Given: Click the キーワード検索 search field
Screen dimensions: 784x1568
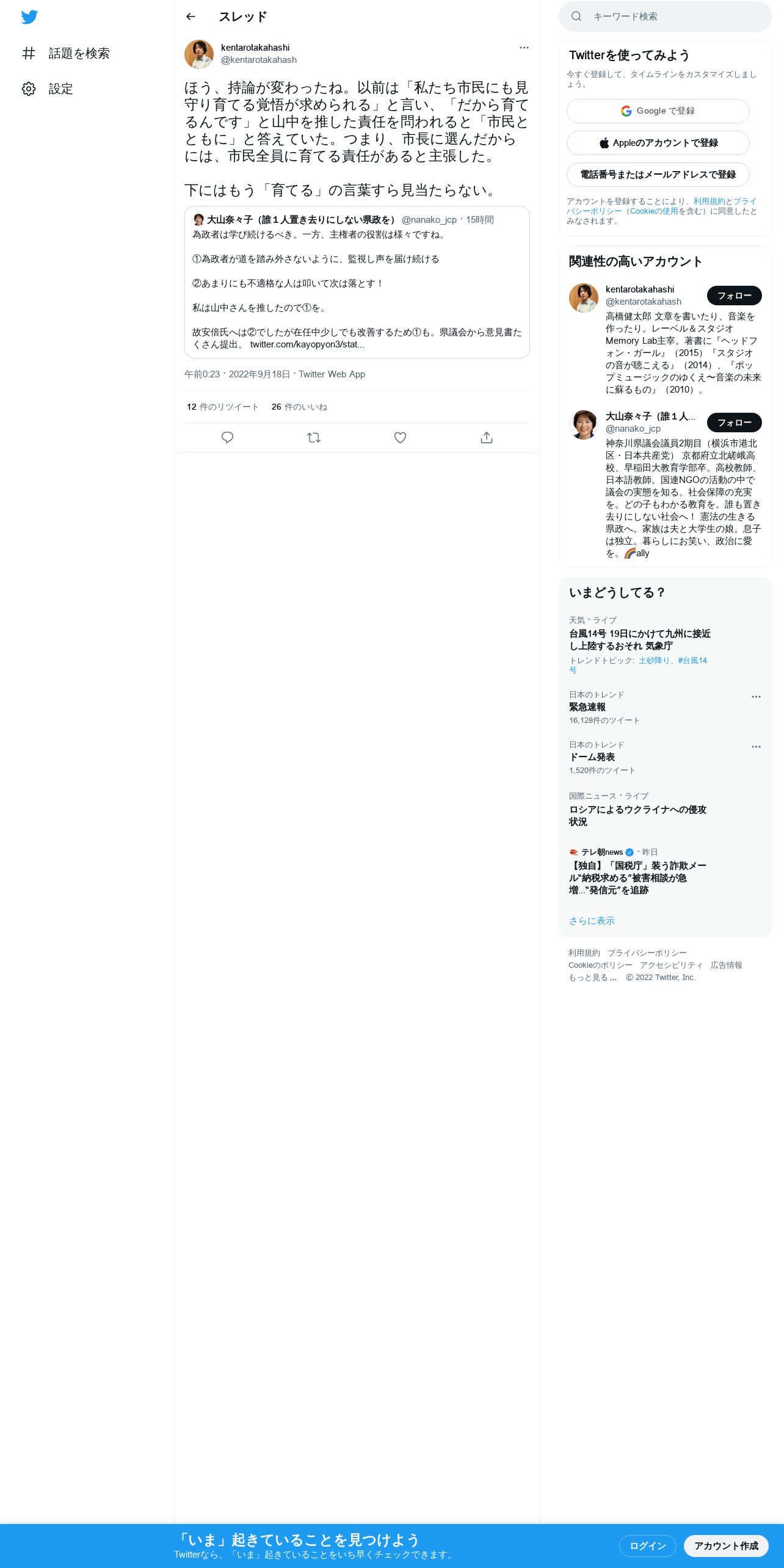Looking at the screenshot, I should click(x=666, y=16).
